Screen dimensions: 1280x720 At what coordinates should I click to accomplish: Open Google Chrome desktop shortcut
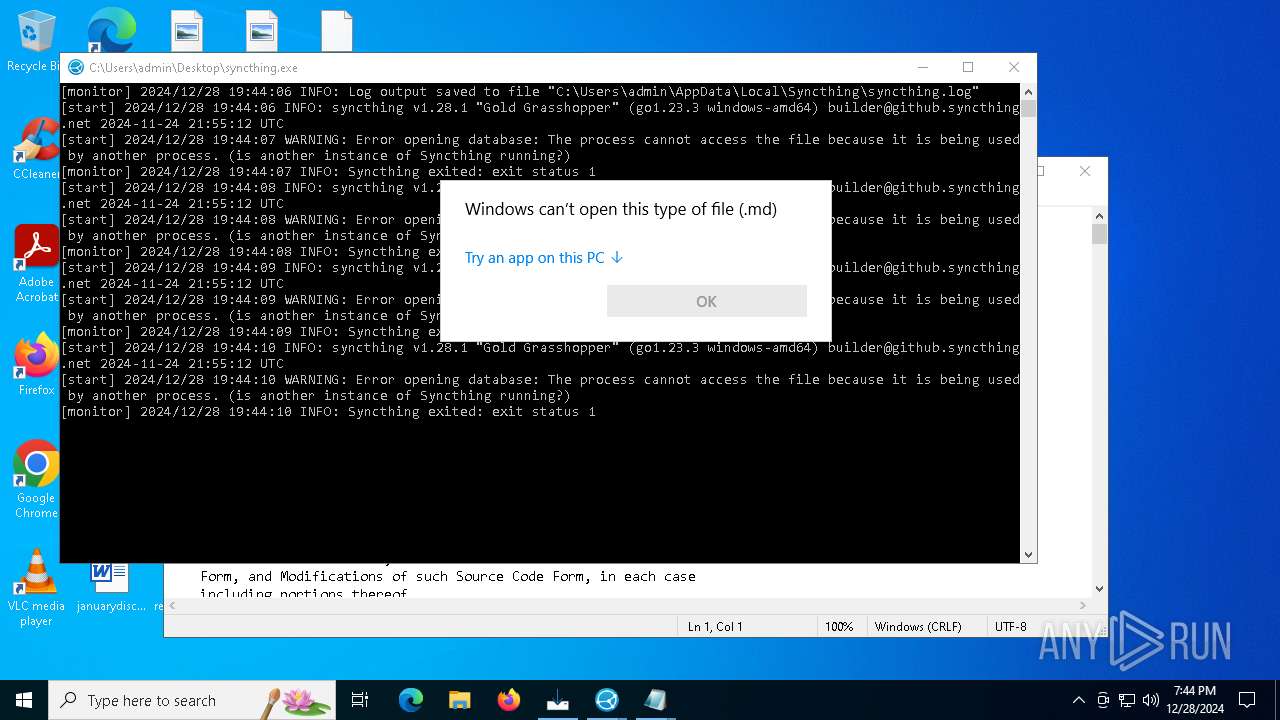pyautogui.click(x=36, y=479)
